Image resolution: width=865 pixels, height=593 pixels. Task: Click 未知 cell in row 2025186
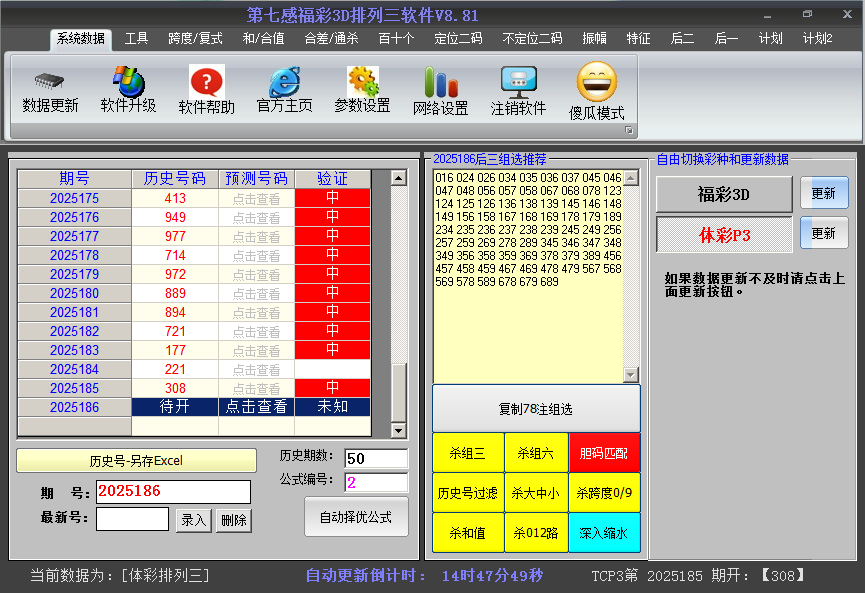pyautogui.click(x=333, y=407)
